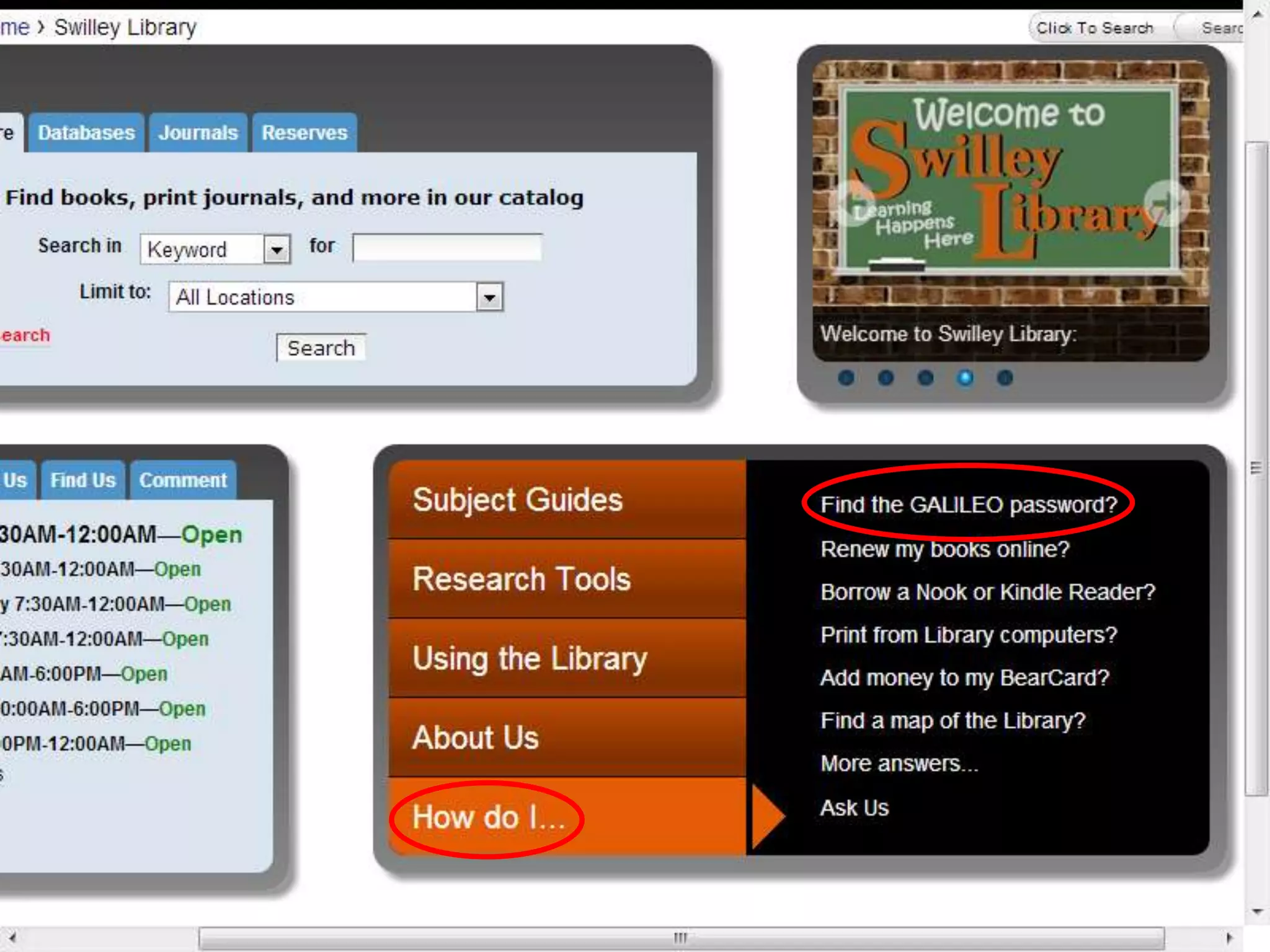The width and height of the screenshot is (1270, 952).
Task: Click the catalog search text field
Action: (447, 247)
